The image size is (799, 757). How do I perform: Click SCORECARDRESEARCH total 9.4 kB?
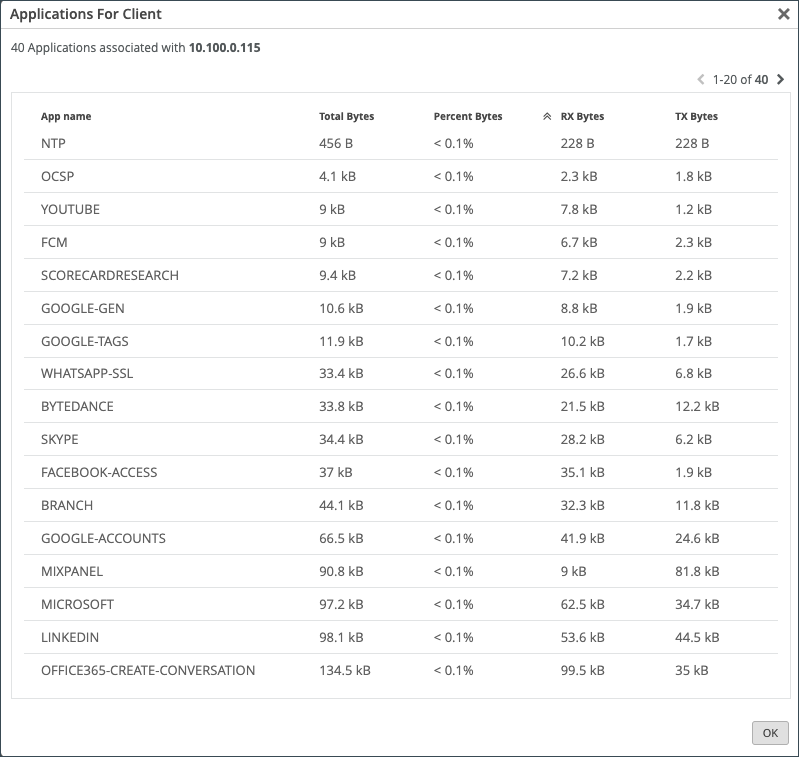[x=337, y=276]
